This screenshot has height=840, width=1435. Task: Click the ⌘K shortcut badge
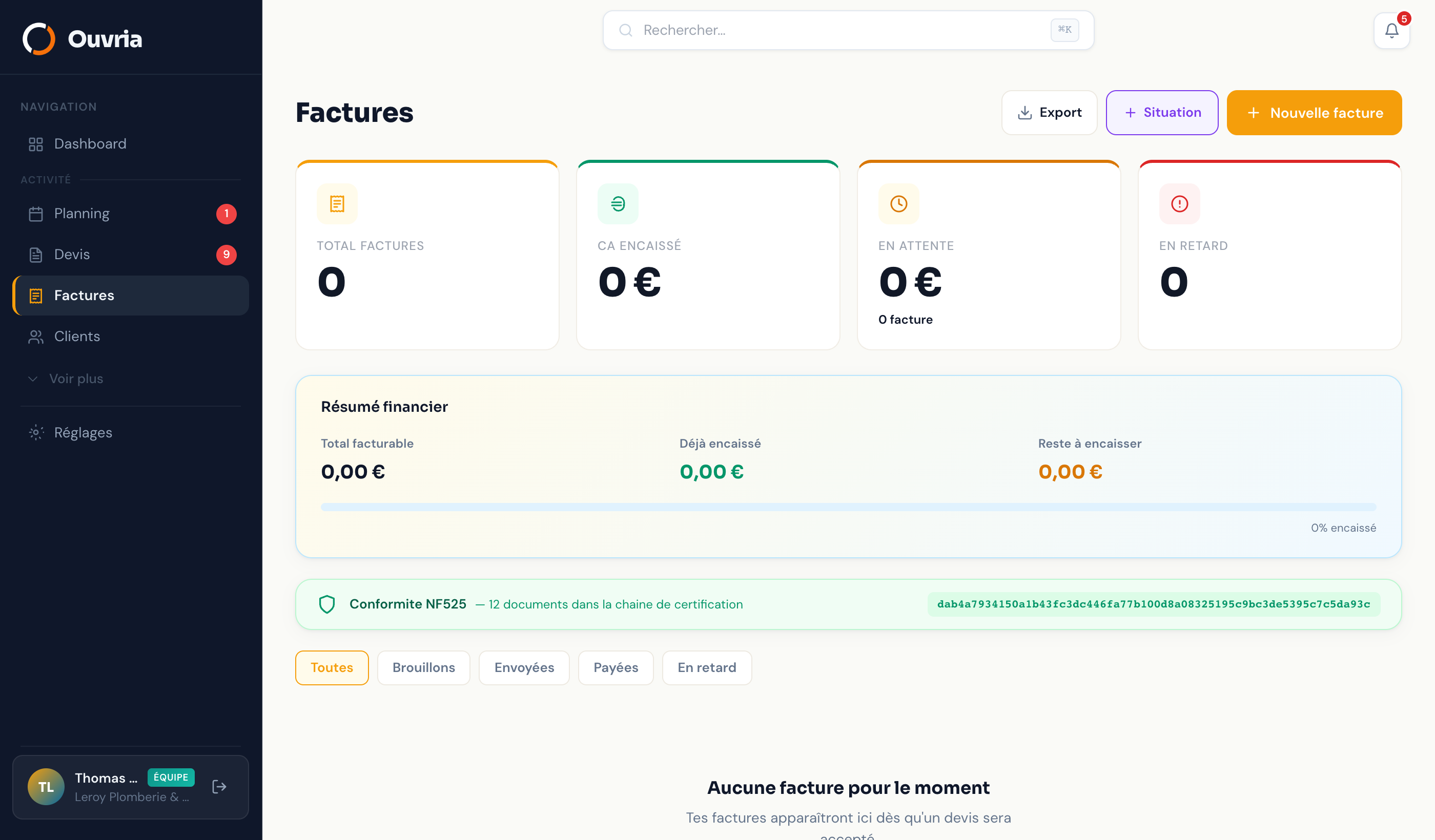1064,30
